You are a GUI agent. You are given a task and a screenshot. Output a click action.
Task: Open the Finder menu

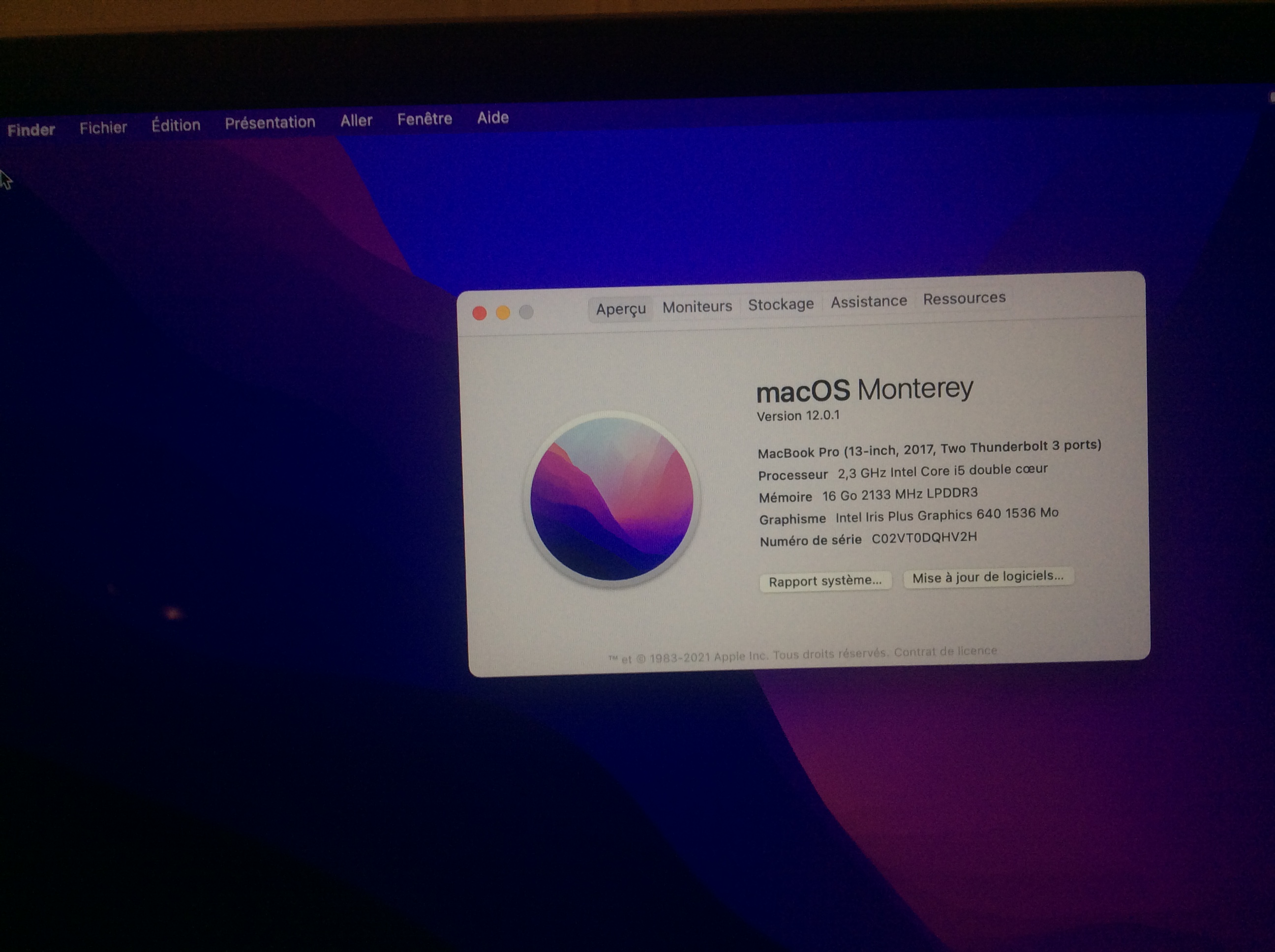pyautogui.click(x=31, y=130)
